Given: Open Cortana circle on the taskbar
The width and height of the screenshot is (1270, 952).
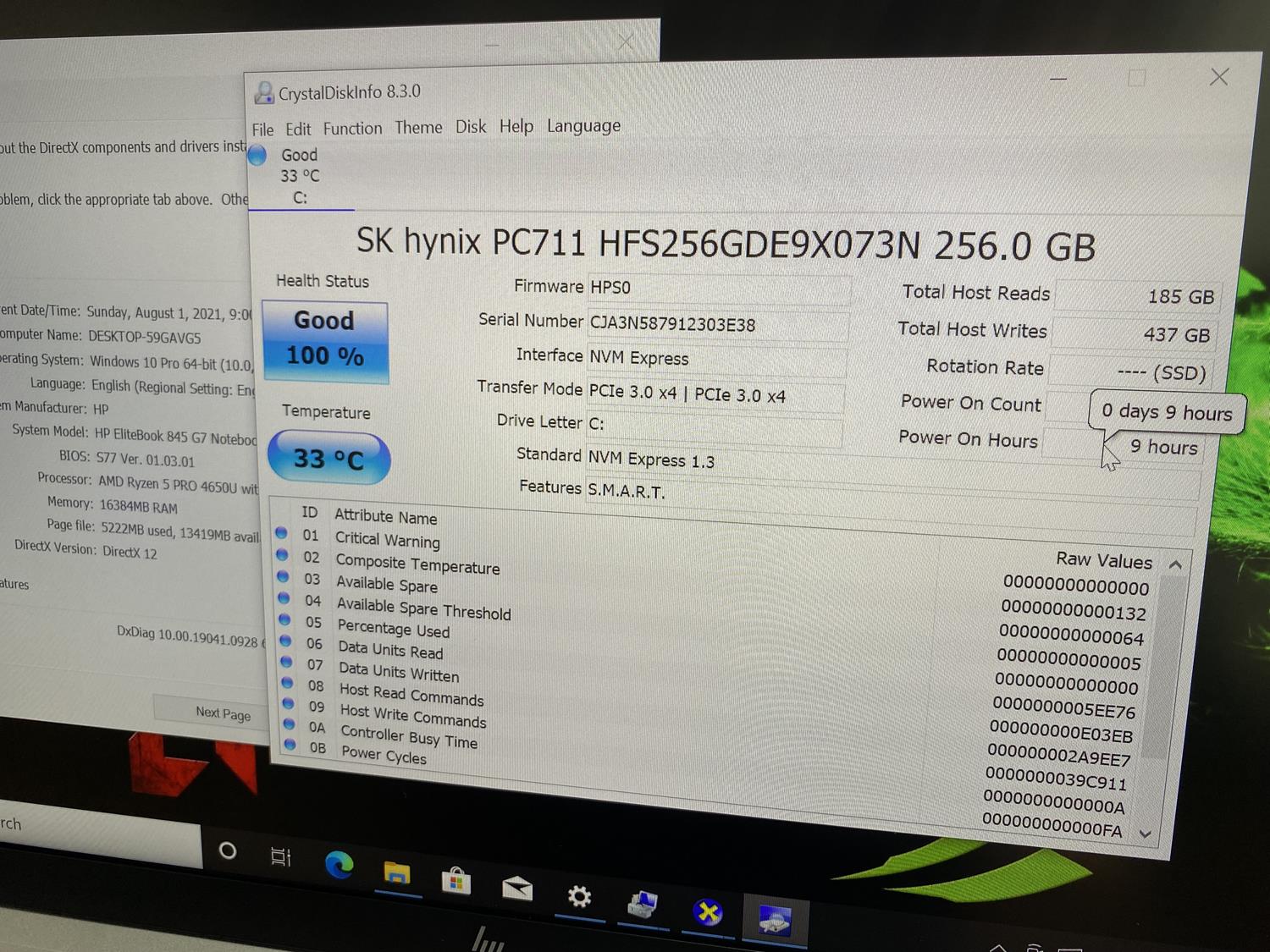Looking at the screenshot, I should tap(228, 850).
